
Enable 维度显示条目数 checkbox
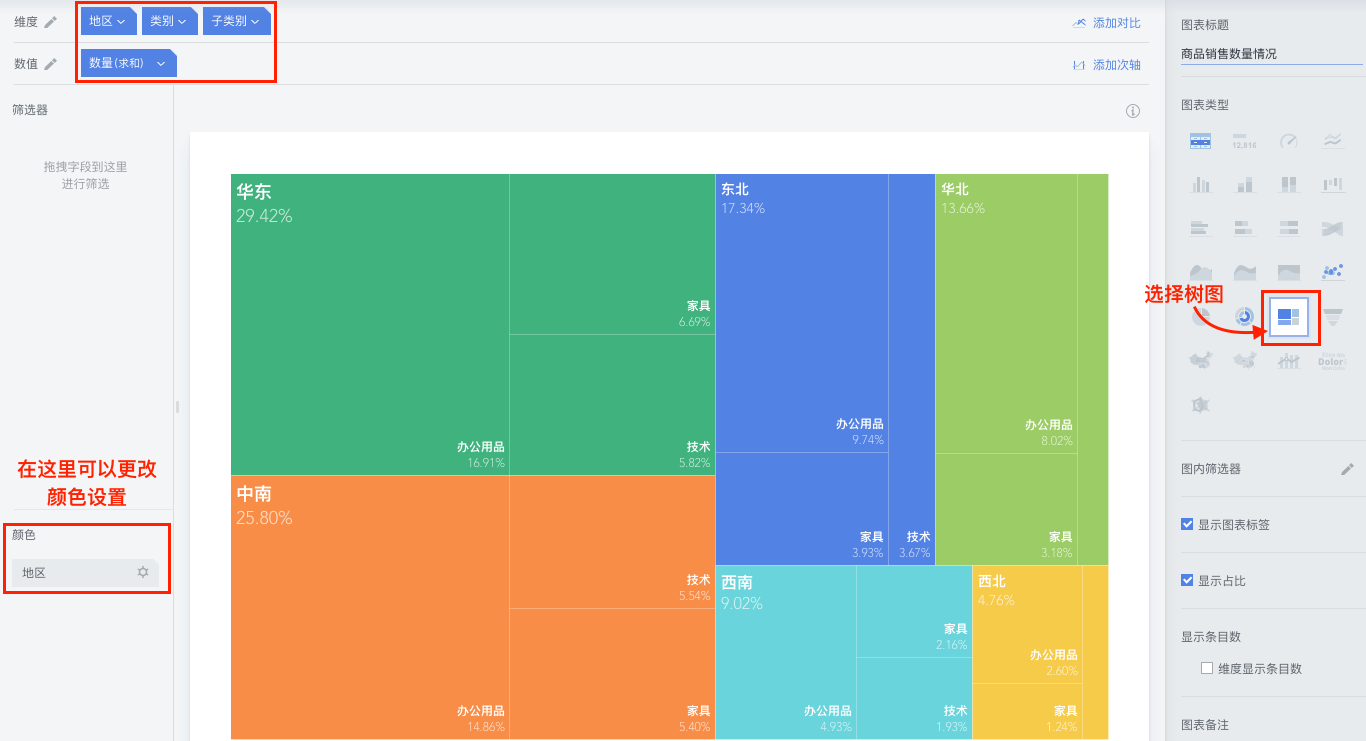point(1207,668)
